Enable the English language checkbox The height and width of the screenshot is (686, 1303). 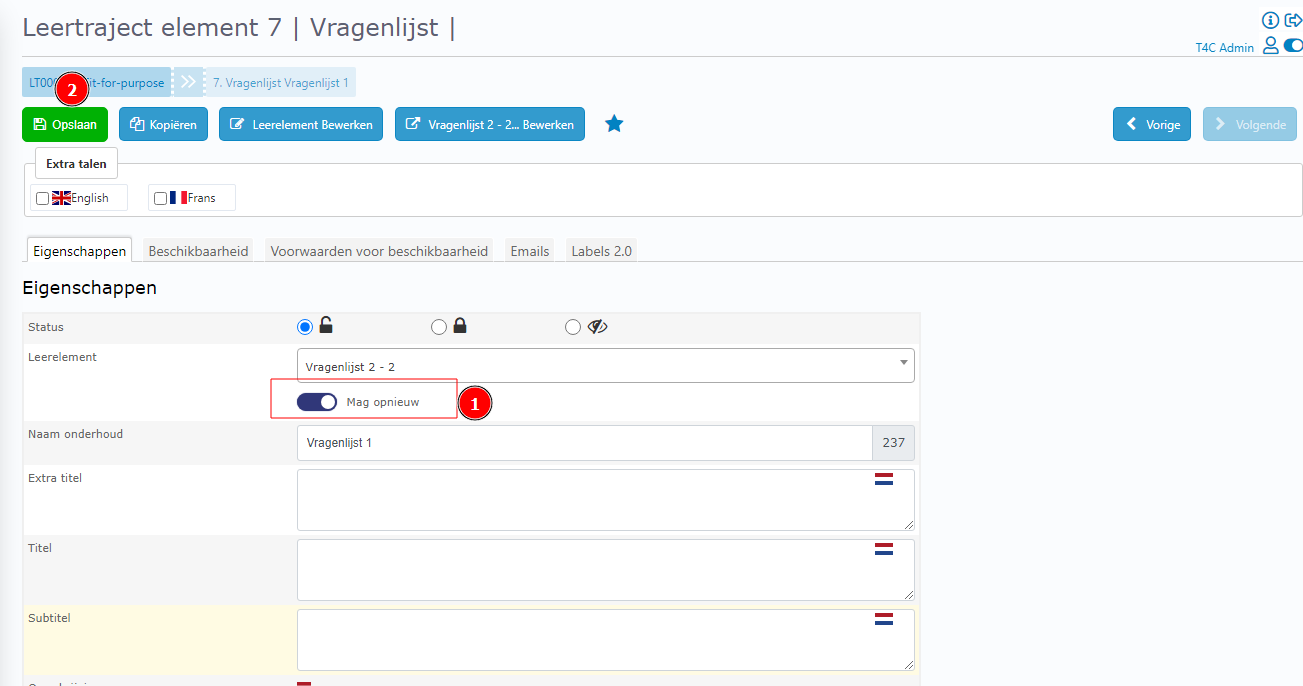point(42,198)
